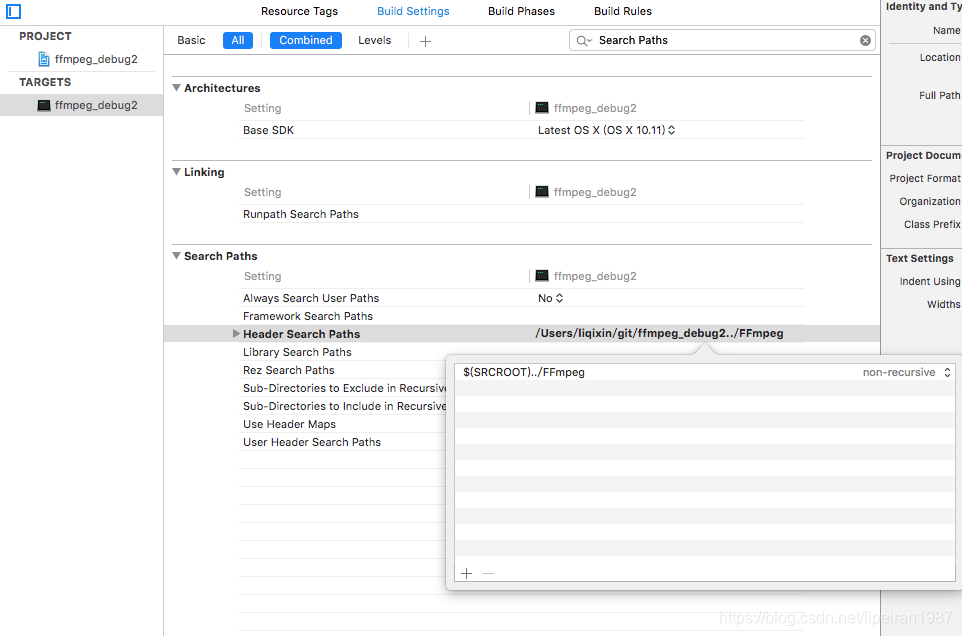Viewport: 962px width, 636px height.
Task: Collapse the Search Paths section
Action: (x=177, y=256)
